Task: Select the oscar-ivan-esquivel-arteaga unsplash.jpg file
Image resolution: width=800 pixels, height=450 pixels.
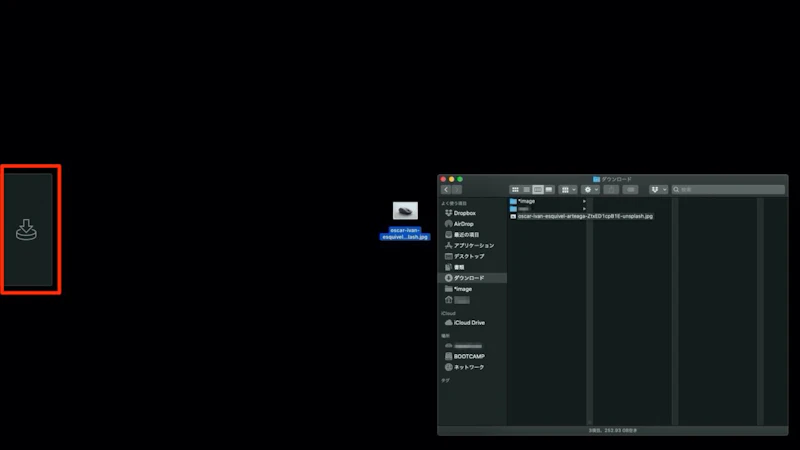Action: (582, 216)
